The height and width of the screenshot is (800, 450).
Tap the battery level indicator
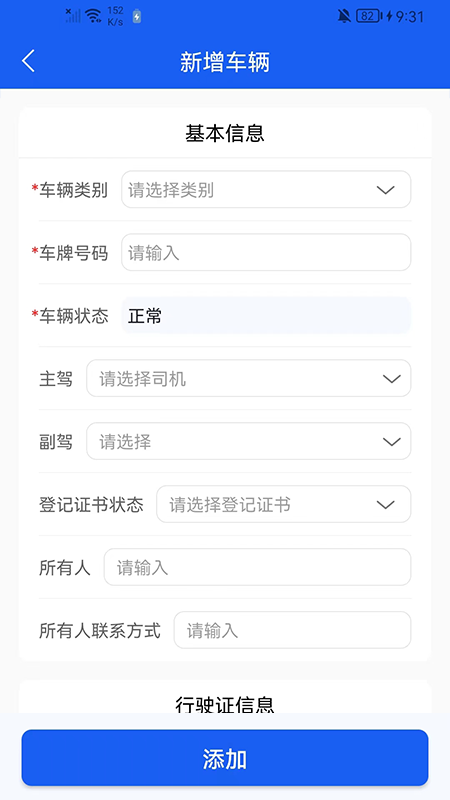(368, 16)
